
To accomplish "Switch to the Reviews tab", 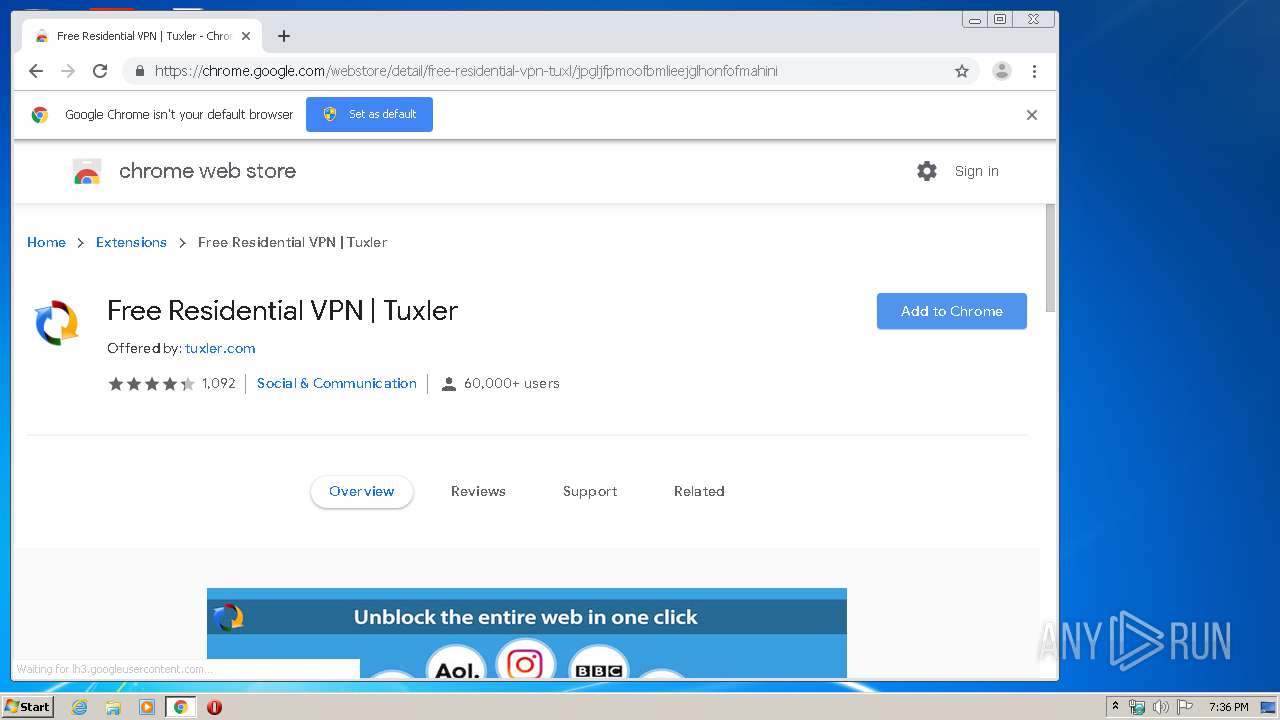I will pyautogui.click(x=478, y=491).
